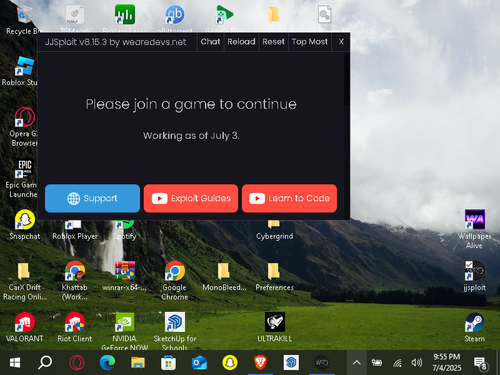The height and width of the screenshot is (375, 500).
Task: Click the taskbar clock showing 9:55 PM
Action: 447,362
